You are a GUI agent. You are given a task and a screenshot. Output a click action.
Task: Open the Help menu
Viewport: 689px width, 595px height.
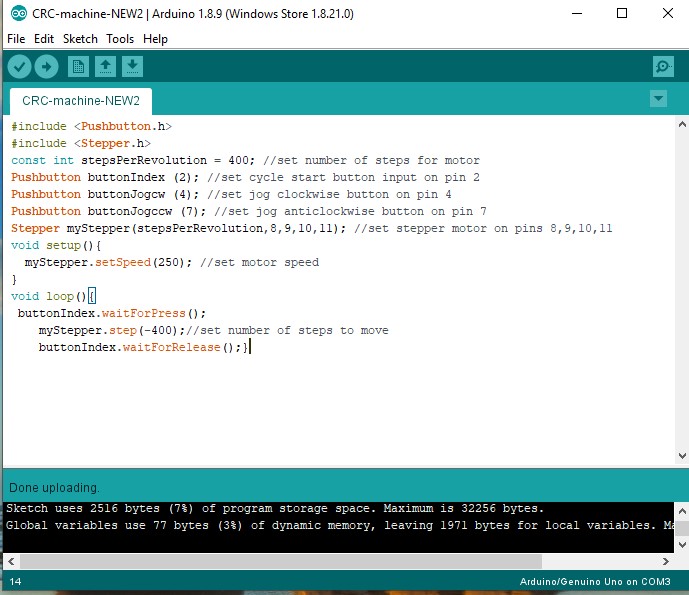click(155, 39)
